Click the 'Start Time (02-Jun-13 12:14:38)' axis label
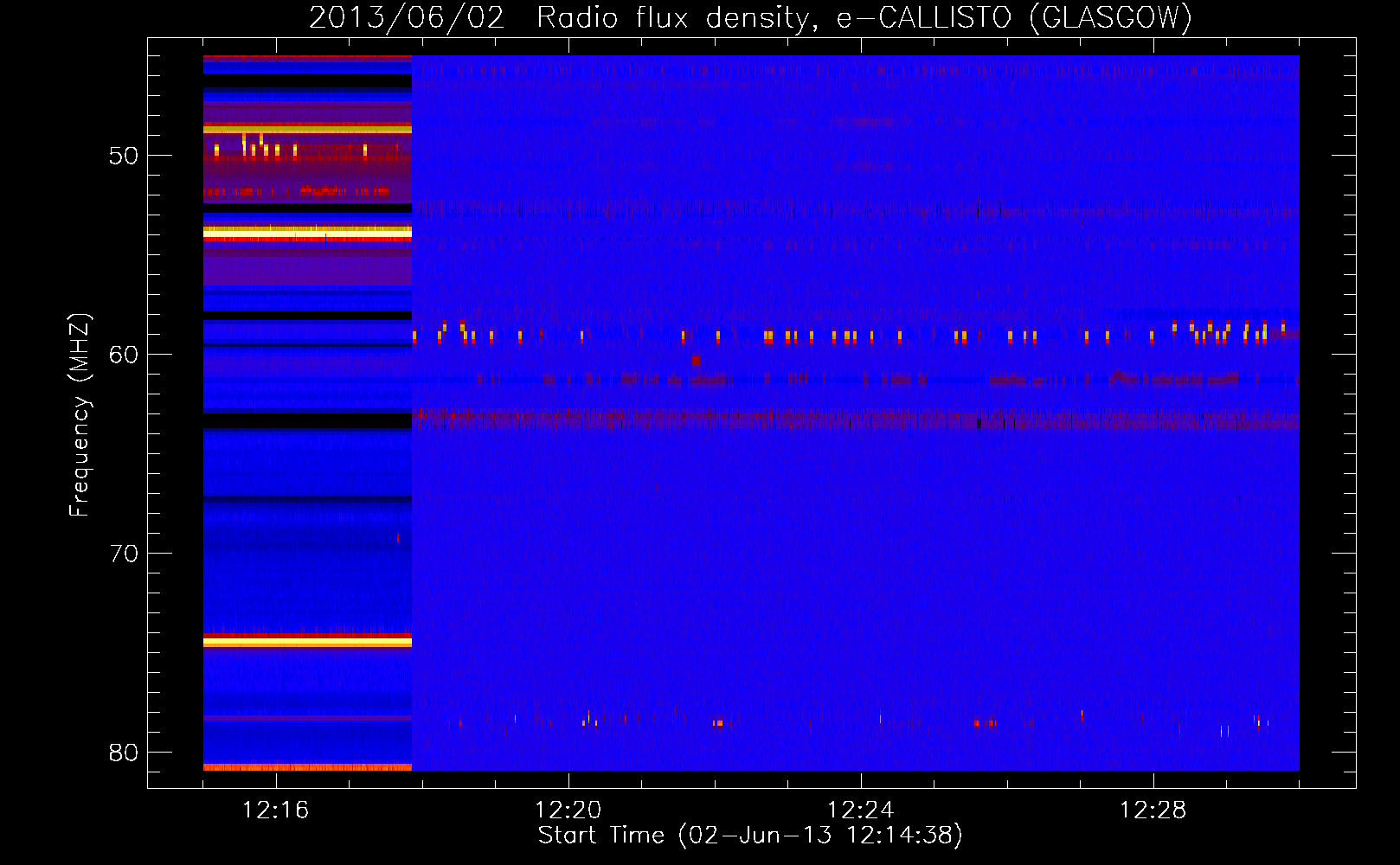 pos(750,836)
